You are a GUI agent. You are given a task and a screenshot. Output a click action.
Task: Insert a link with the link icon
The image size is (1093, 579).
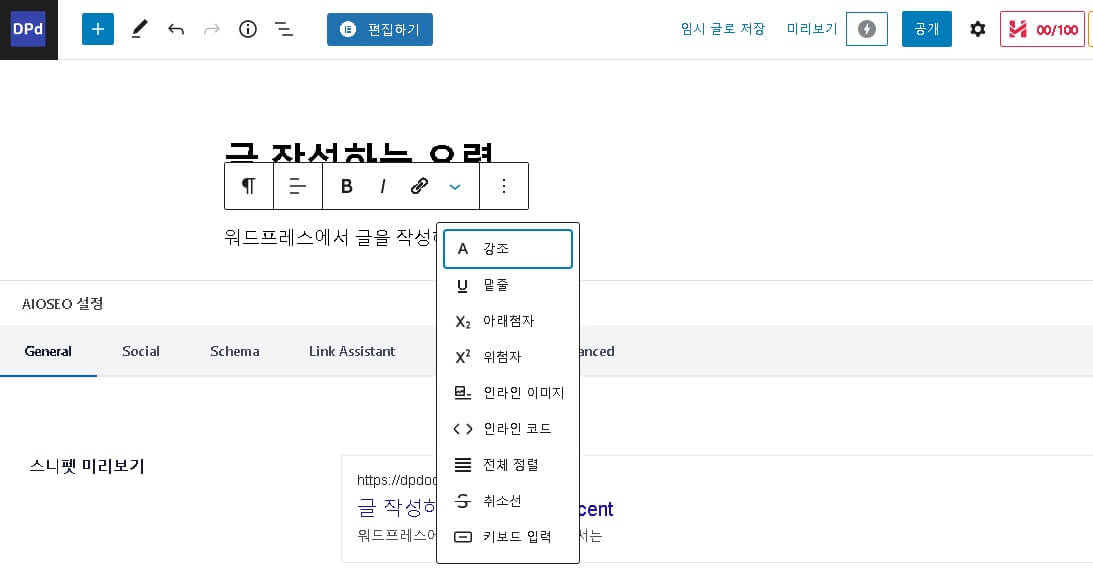pyautogui.click(x=419, y=186)
